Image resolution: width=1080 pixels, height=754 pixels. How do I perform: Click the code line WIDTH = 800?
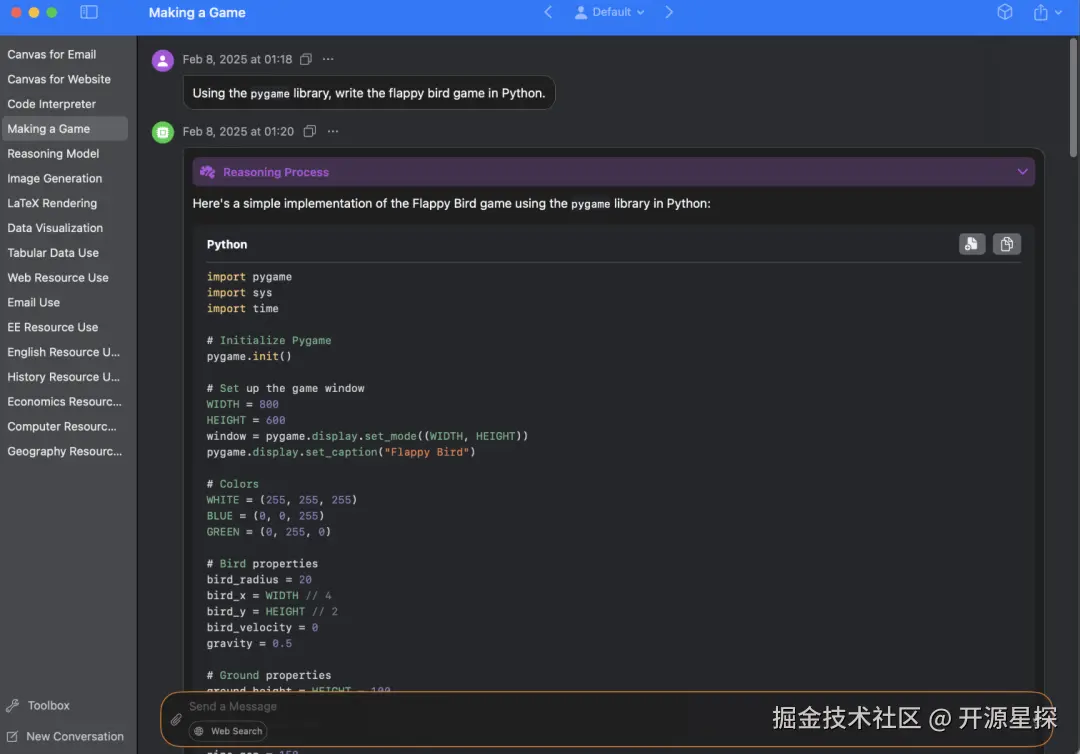242,404
